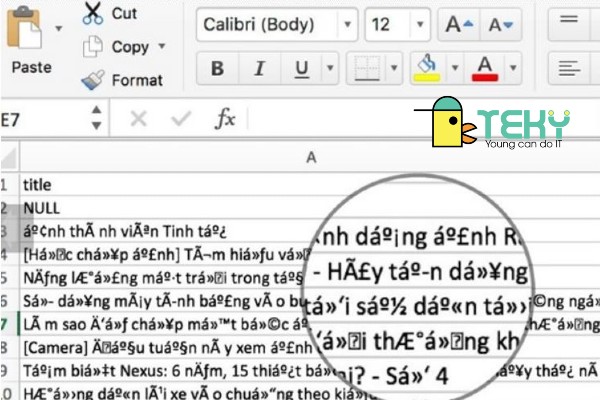Viewport: 600px width, 400px height.
Task: Expand the font size dropdown arrow
Action: tap(420, 25)
